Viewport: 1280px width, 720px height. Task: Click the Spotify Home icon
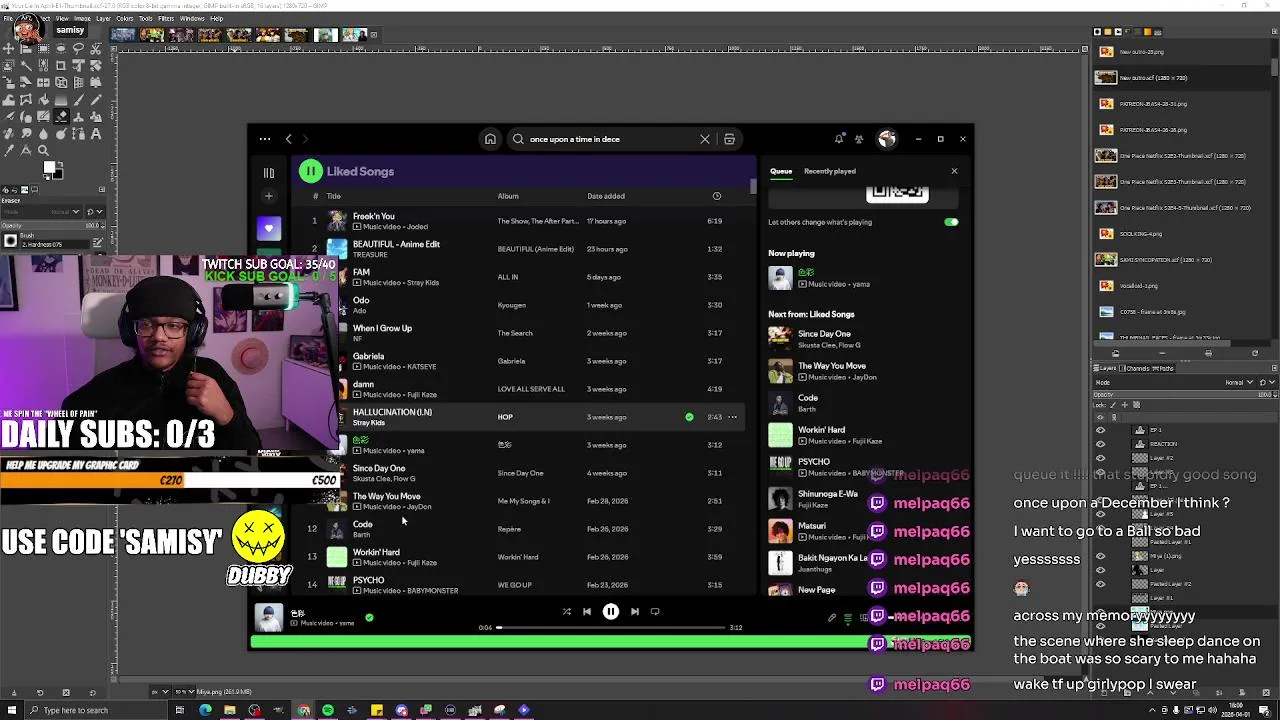coord(490,139)
